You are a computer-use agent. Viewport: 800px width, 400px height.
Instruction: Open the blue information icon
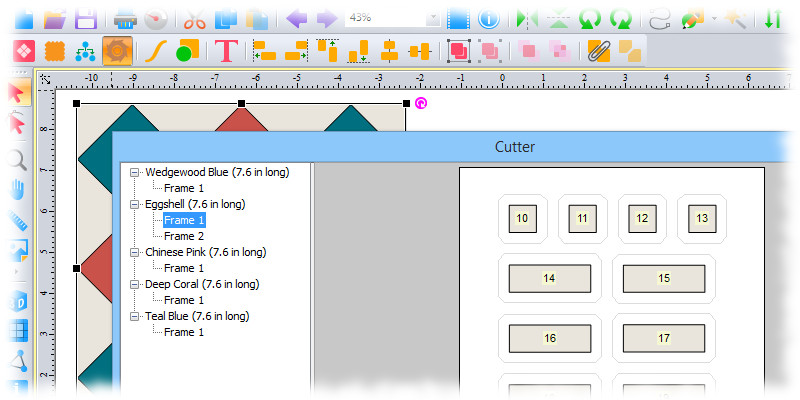[x=488, y=18]
